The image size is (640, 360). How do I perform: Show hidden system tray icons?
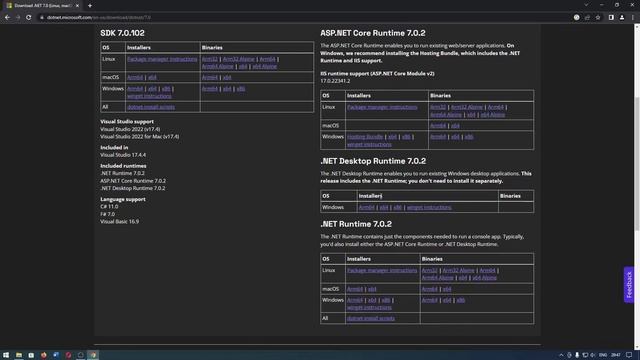click(x=561, y=355)
